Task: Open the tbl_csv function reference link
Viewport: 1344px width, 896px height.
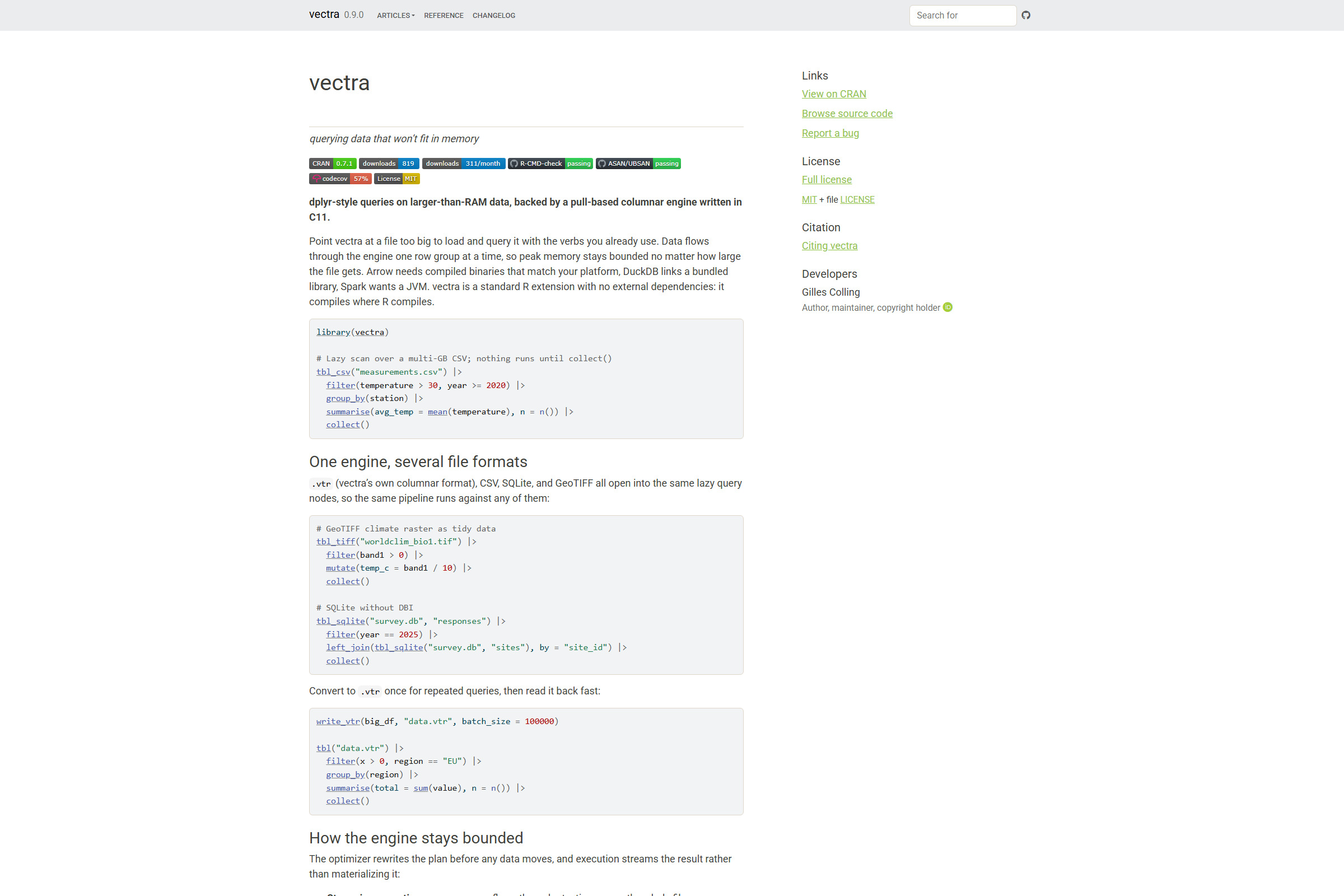Action: [333, 372]
